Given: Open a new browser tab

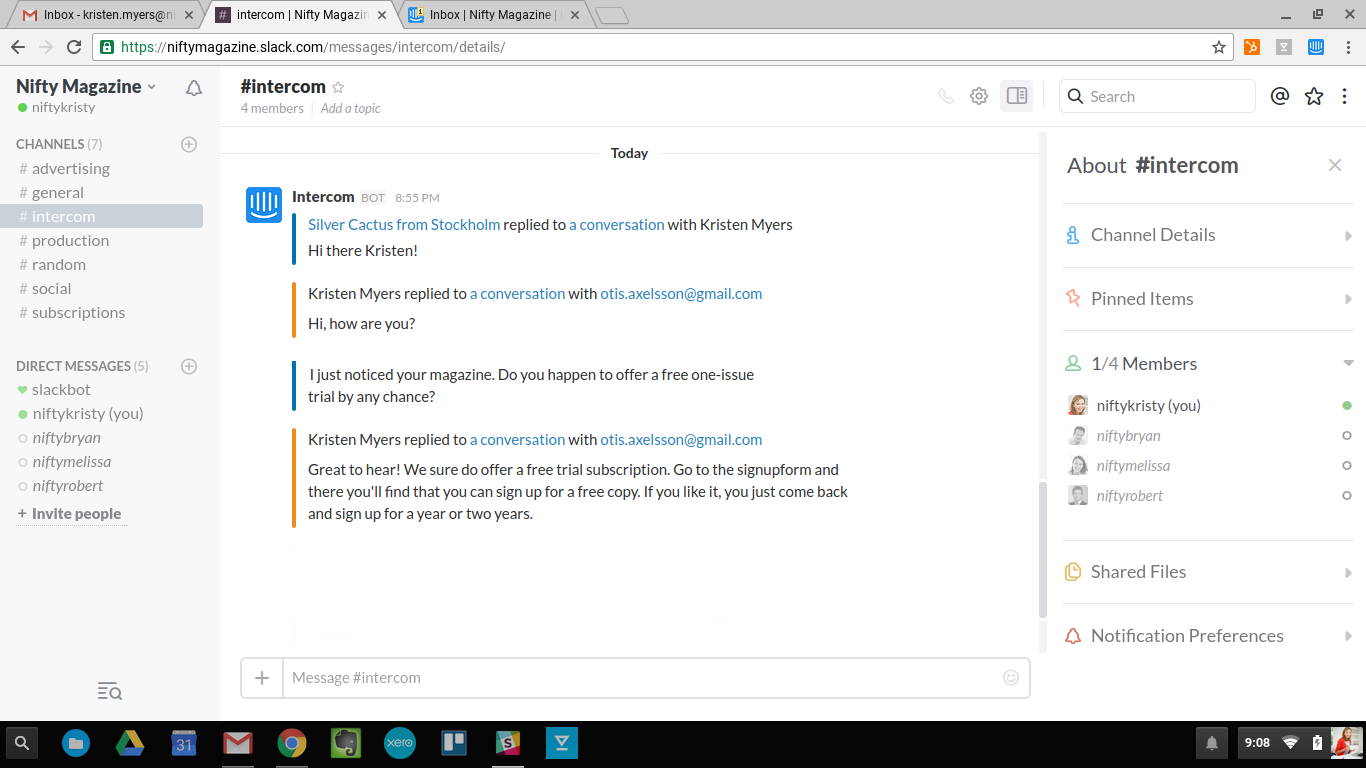Looking at the screenshot, I should (x=611, y=15).
